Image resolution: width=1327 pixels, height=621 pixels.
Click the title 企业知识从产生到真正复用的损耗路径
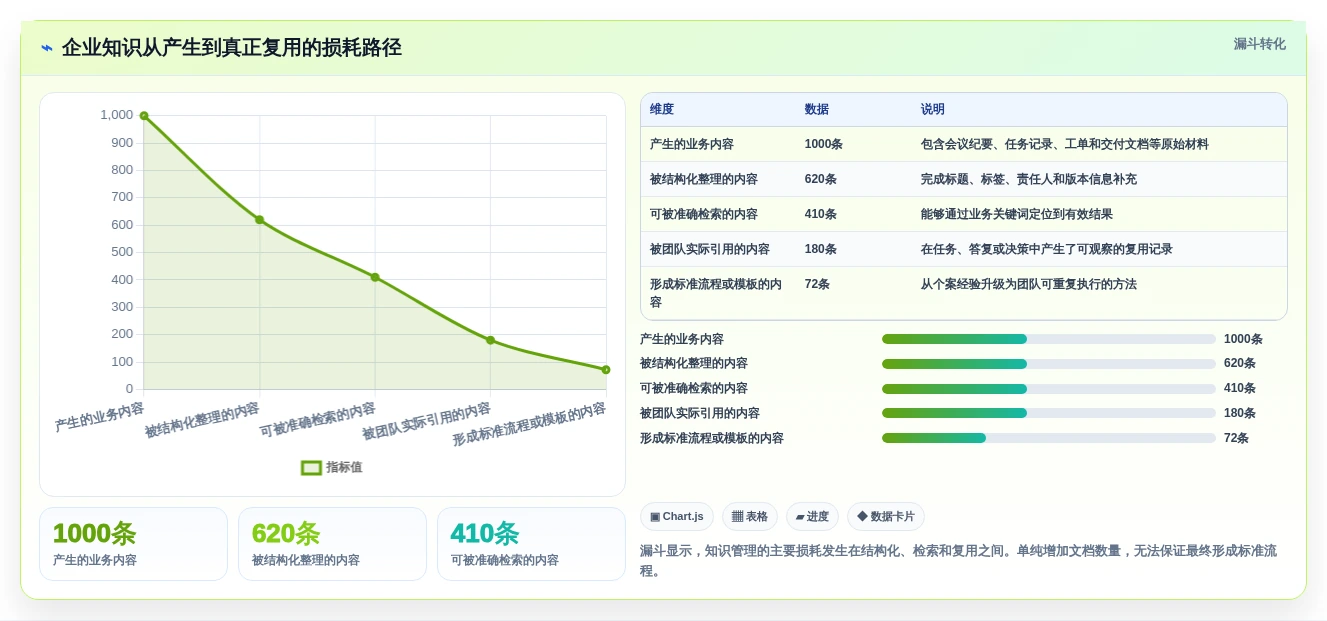tap(232, 48)
